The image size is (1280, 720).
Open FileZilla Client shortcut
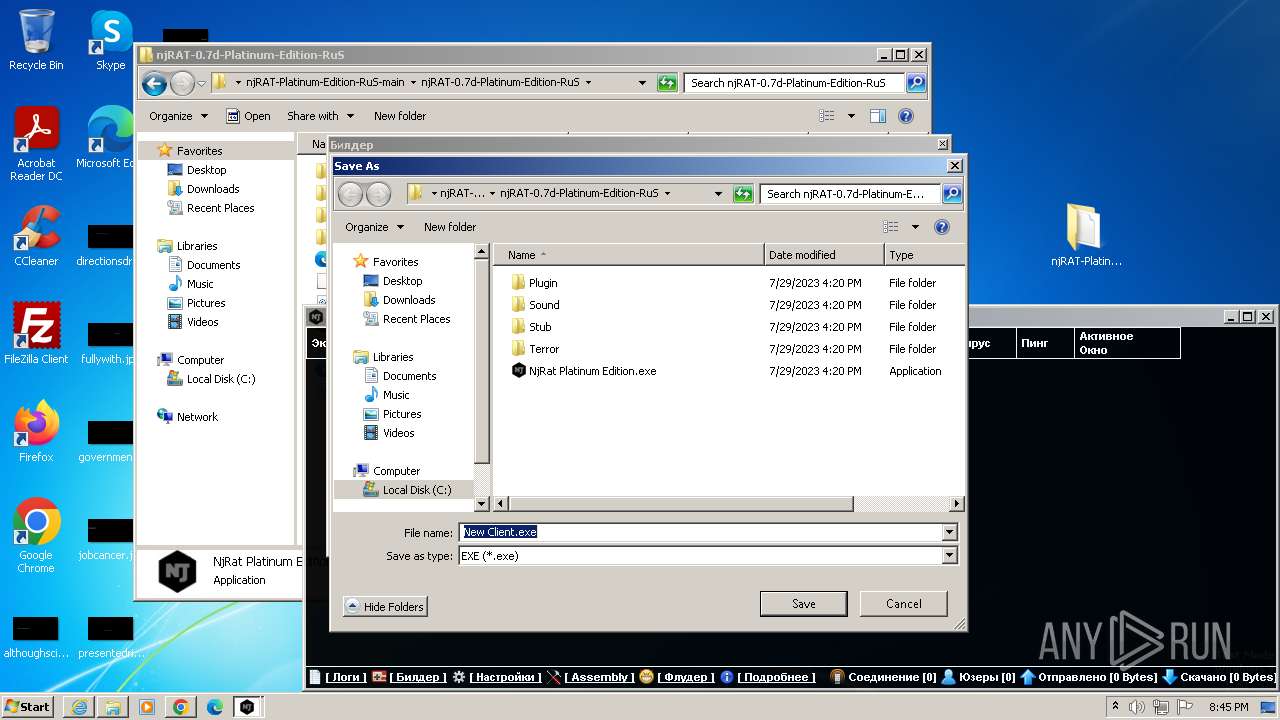click(36, 333)
